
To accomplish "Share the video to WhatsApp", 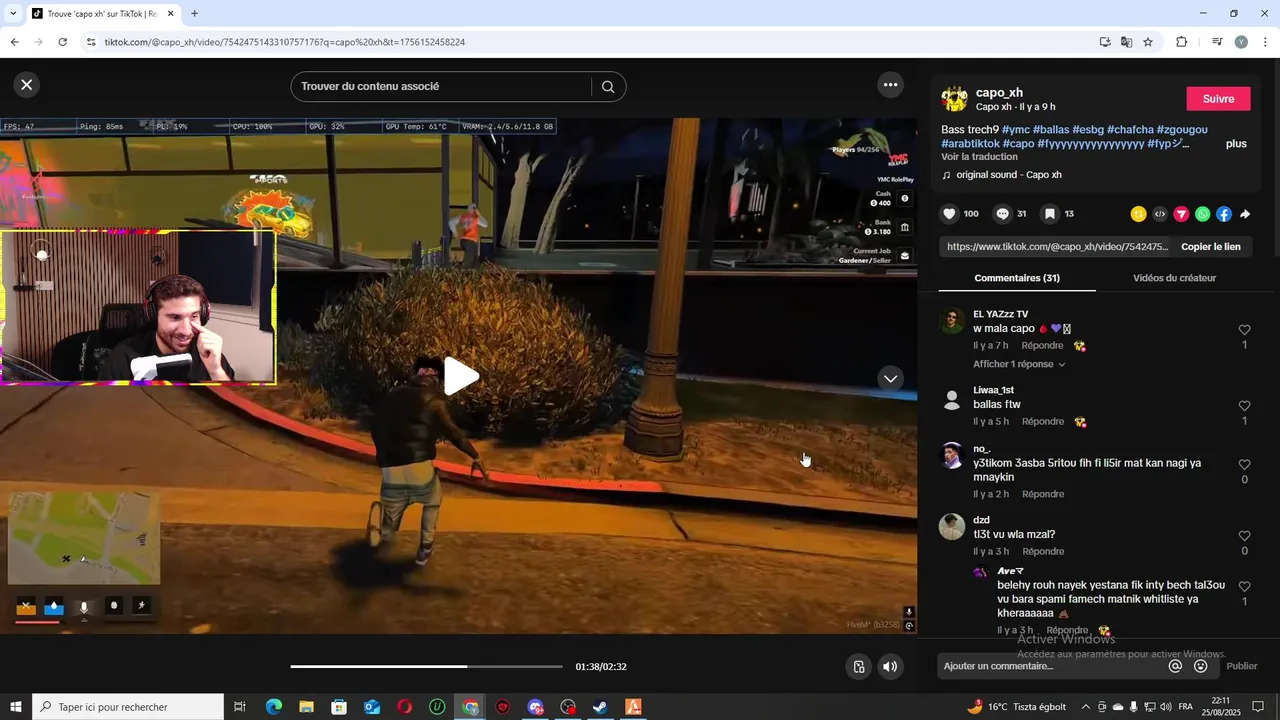I will click(x=1202, y=214).
